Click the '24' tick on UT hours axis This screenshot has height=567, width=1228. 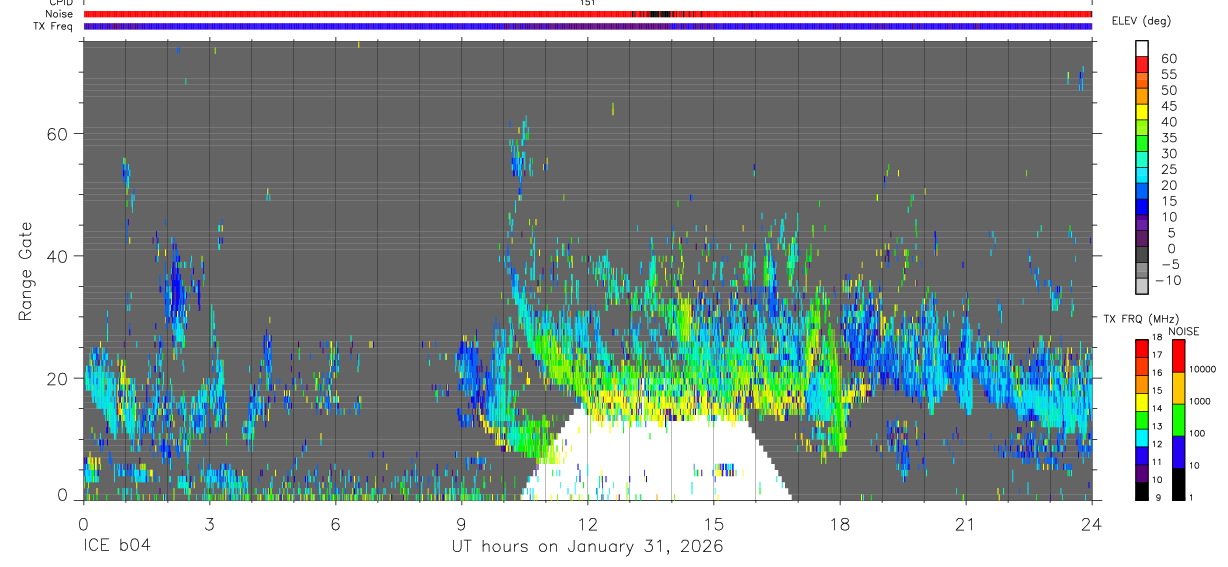pos(1092,522)
